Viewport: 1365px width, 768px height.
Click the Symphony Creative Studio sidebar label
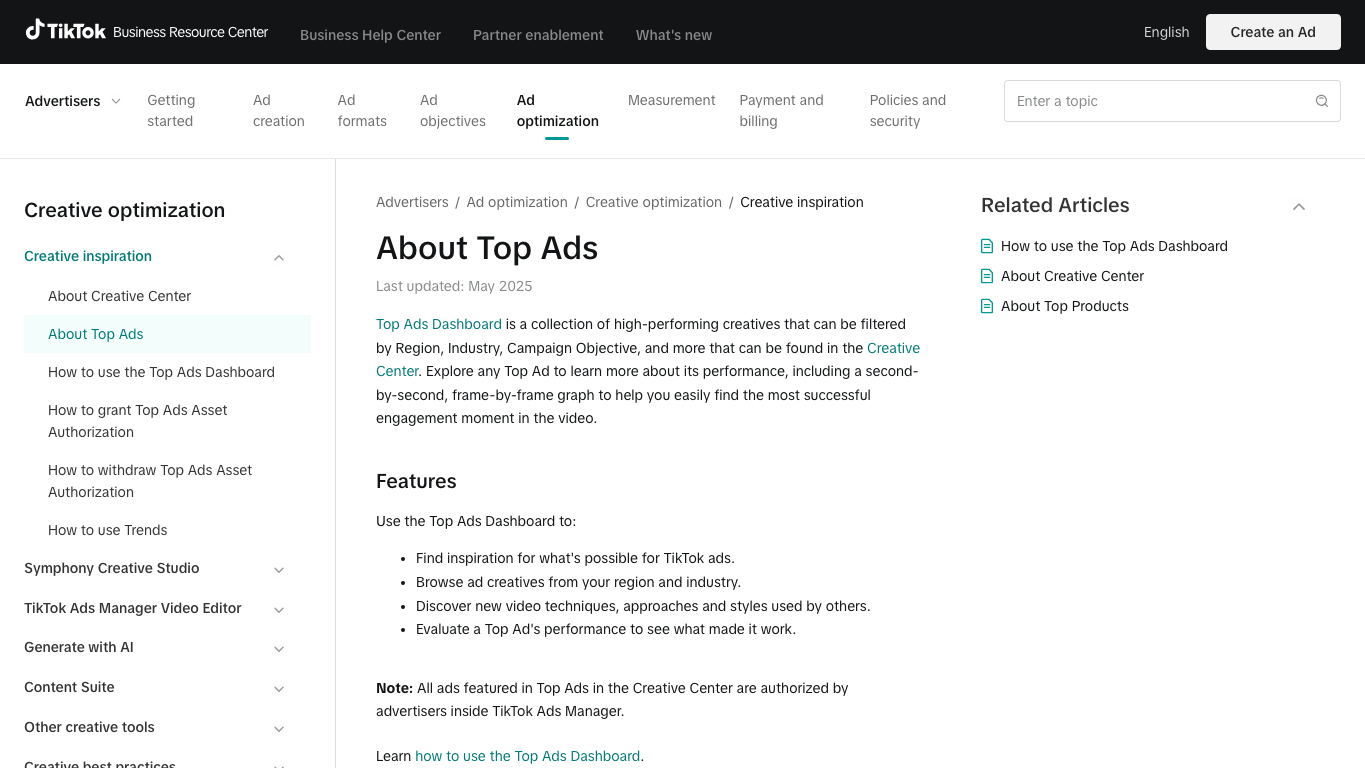tap(112, 568)
